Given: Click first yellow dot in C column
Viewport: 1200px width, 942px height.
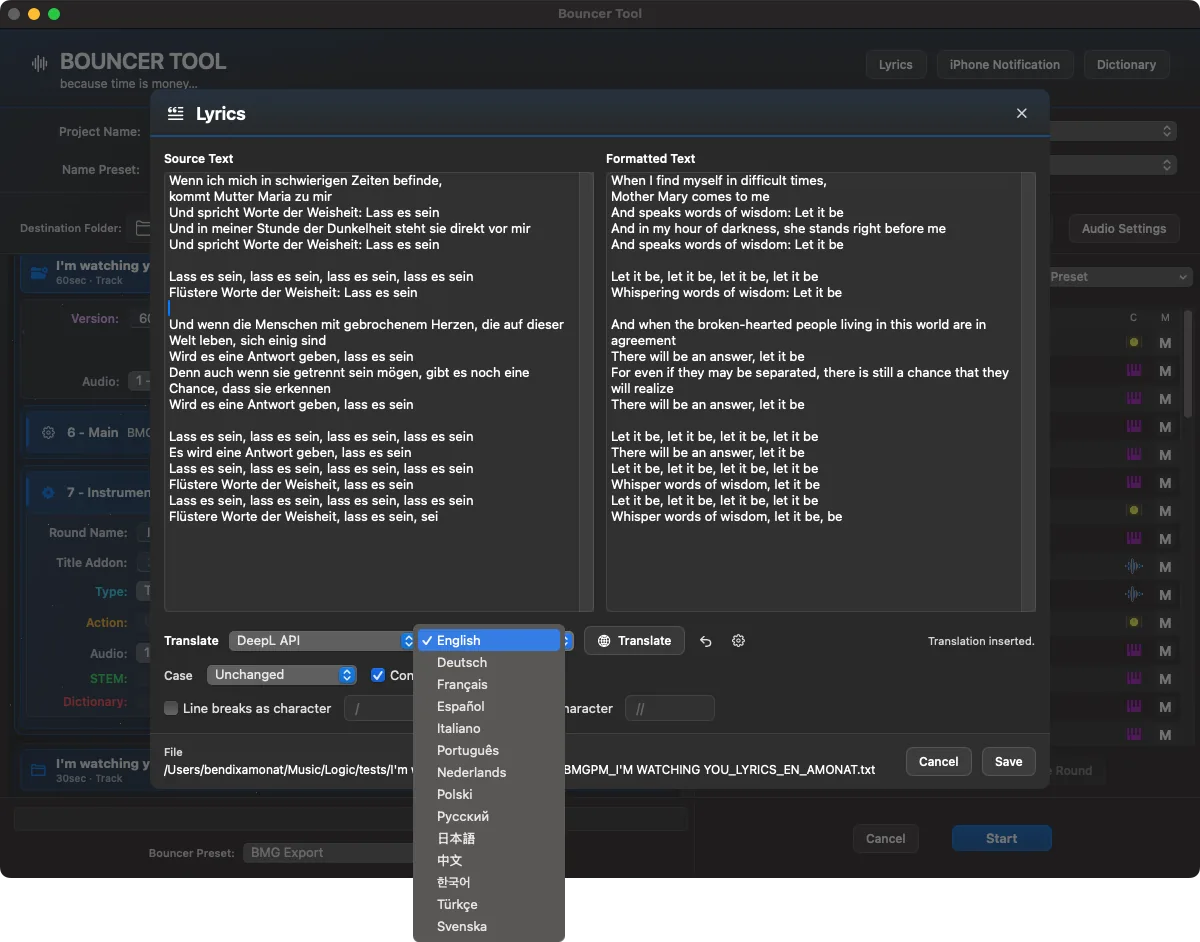Looking at the screenshot, I should (1134, 343).
